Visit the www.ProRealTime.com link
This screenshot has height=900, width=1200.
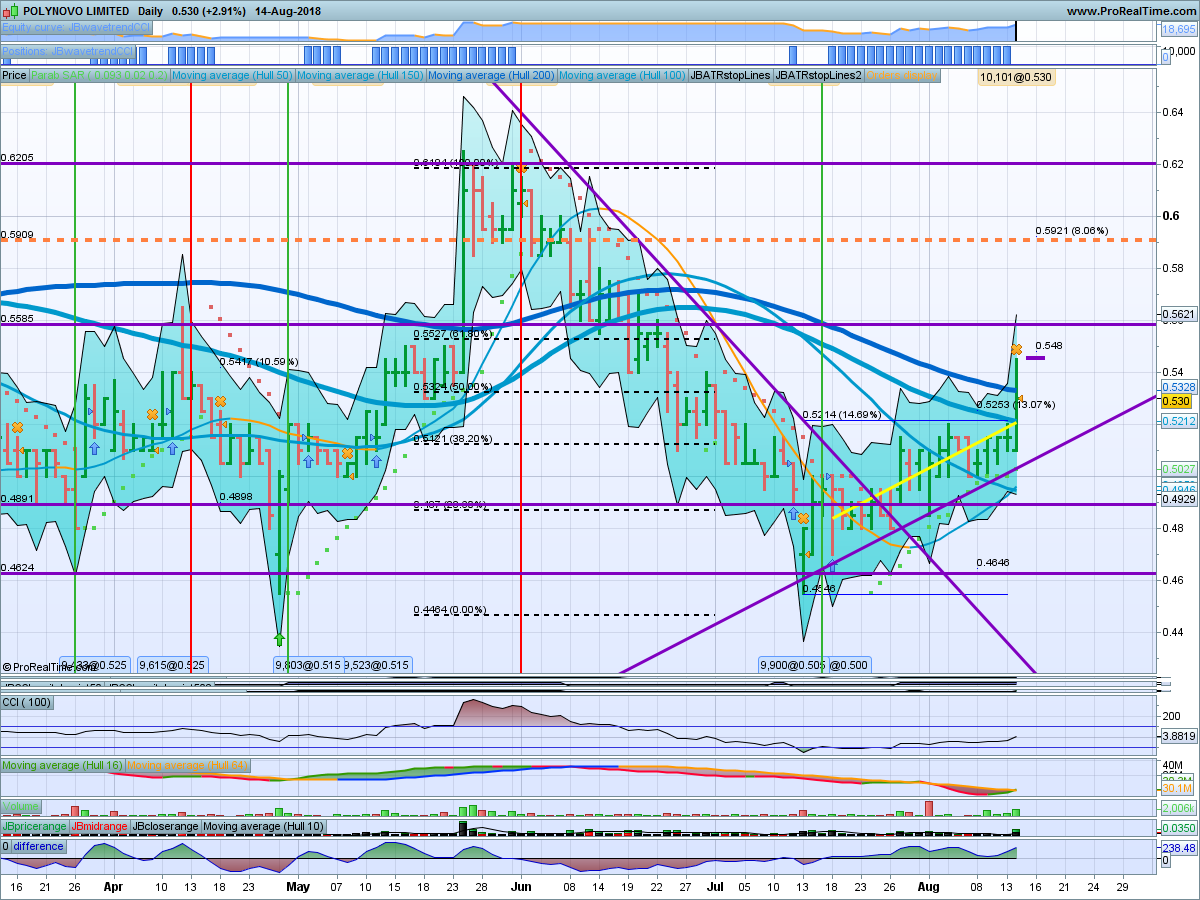coord(1131,10)
